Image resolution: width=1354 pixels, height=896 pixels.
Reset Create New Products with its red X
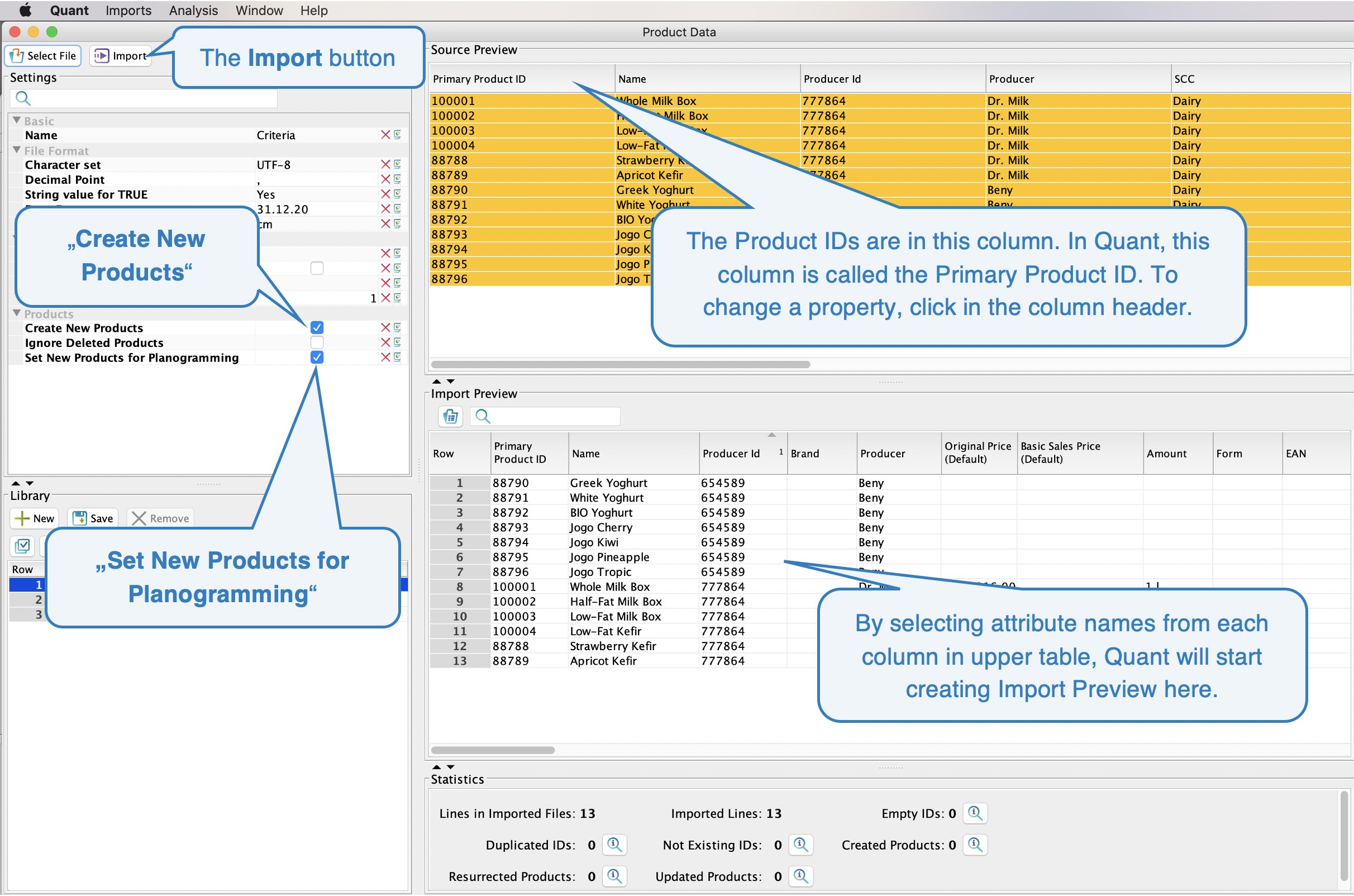click(385, 328)
